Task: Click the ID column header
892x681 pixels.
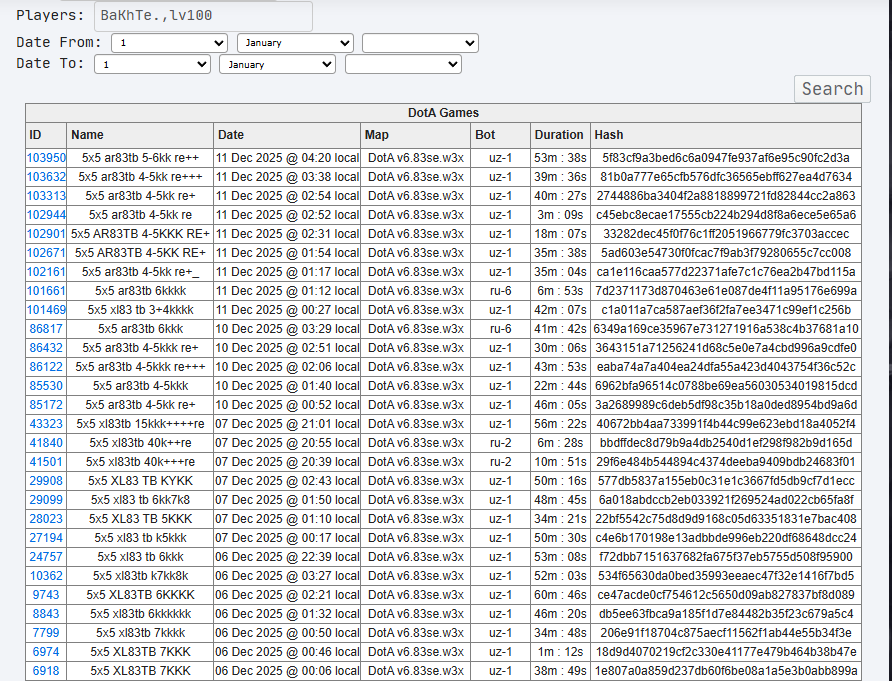Action: click(x=46, y=135)
